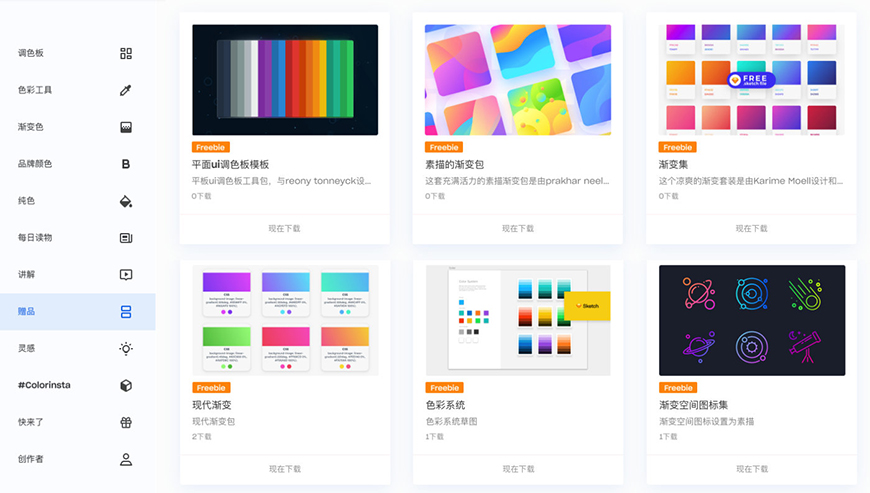Click the 灵感 lightbulb icon

(126, 348)
